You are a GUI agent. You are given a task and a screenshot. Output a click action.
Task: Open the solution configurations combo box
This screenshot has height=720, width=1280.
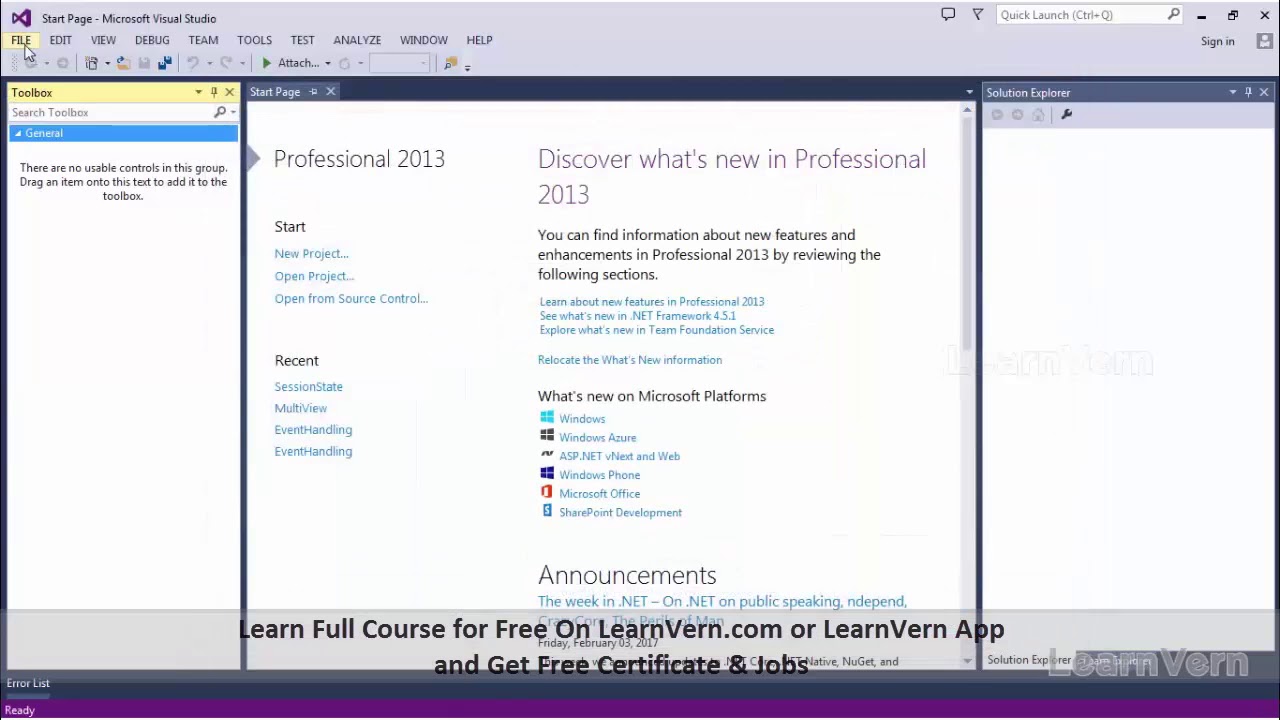pyautogui.click(x=400, y=63)
